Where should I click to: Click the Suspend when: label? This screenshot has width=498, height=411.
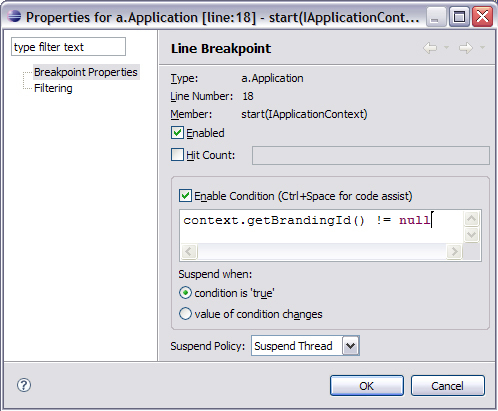point(215,274)
